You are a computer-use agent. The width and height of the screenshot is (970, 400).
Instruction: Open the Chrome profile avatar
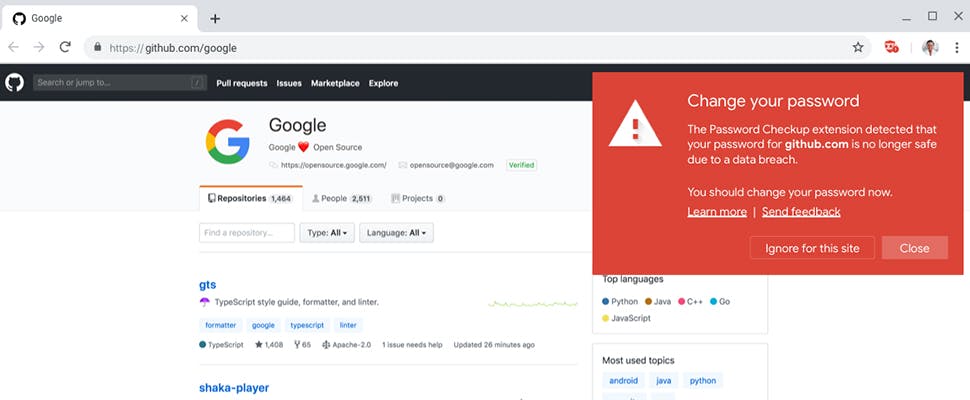(x=930, y=48)
